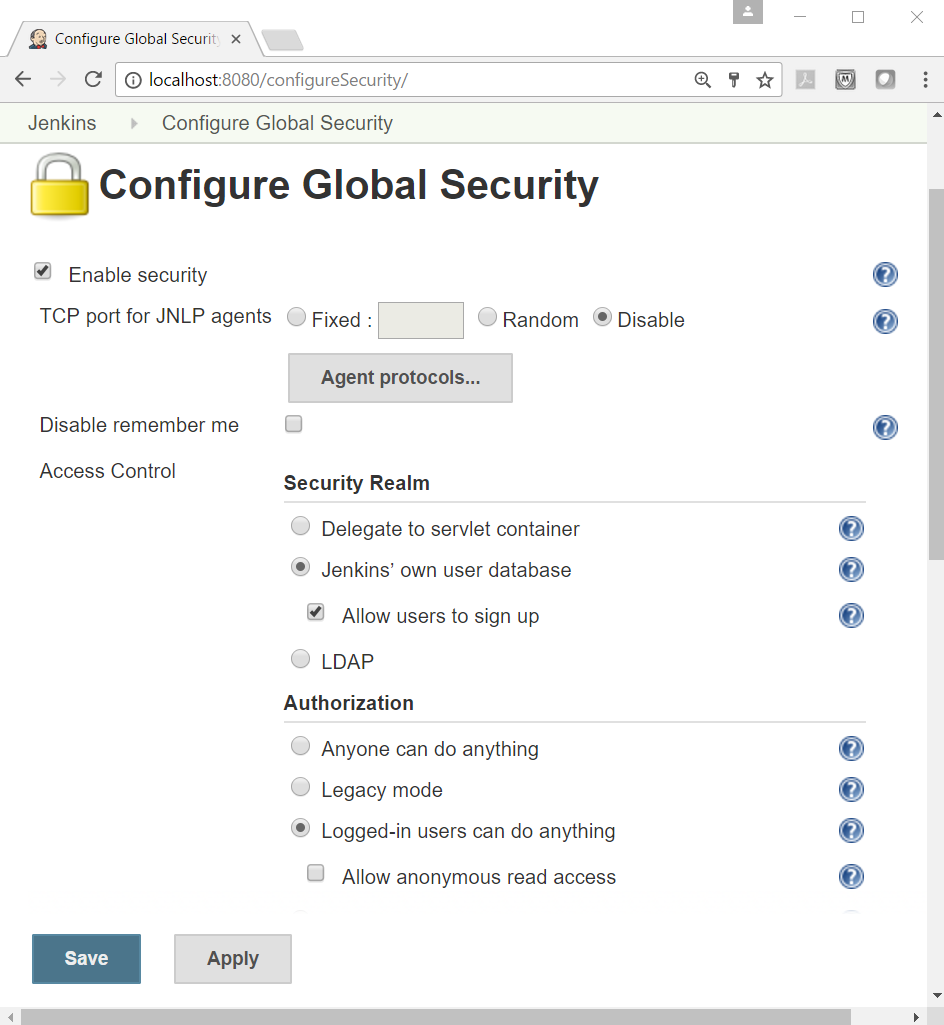Click the gray shield extension icon
The width and height of the screenshot is (944, 1025).
[885, 80]
